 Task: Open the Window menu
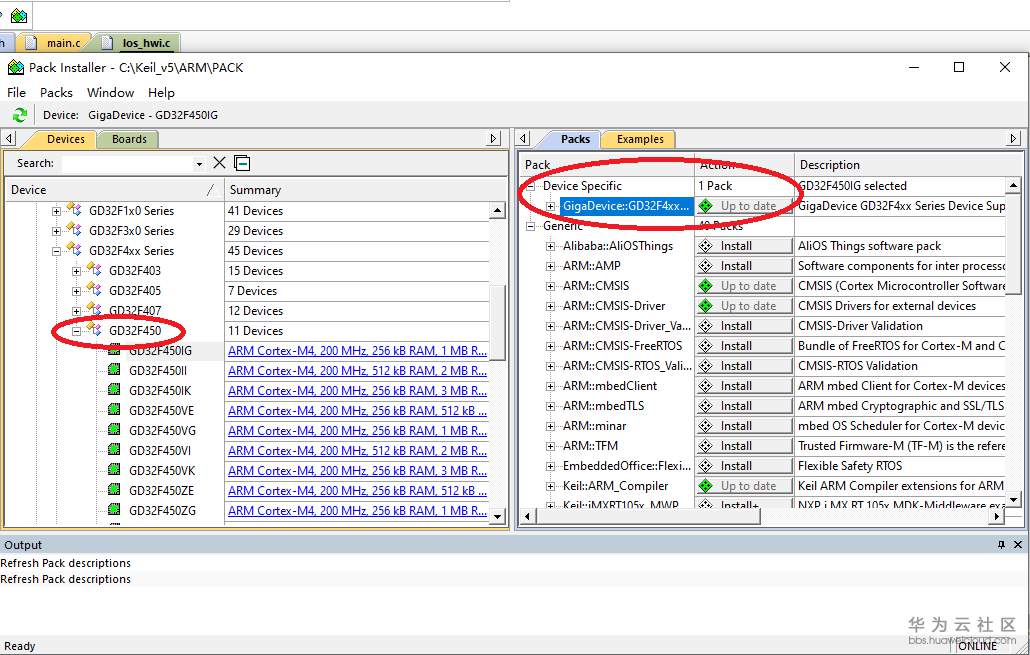click(x=110, y=93)
